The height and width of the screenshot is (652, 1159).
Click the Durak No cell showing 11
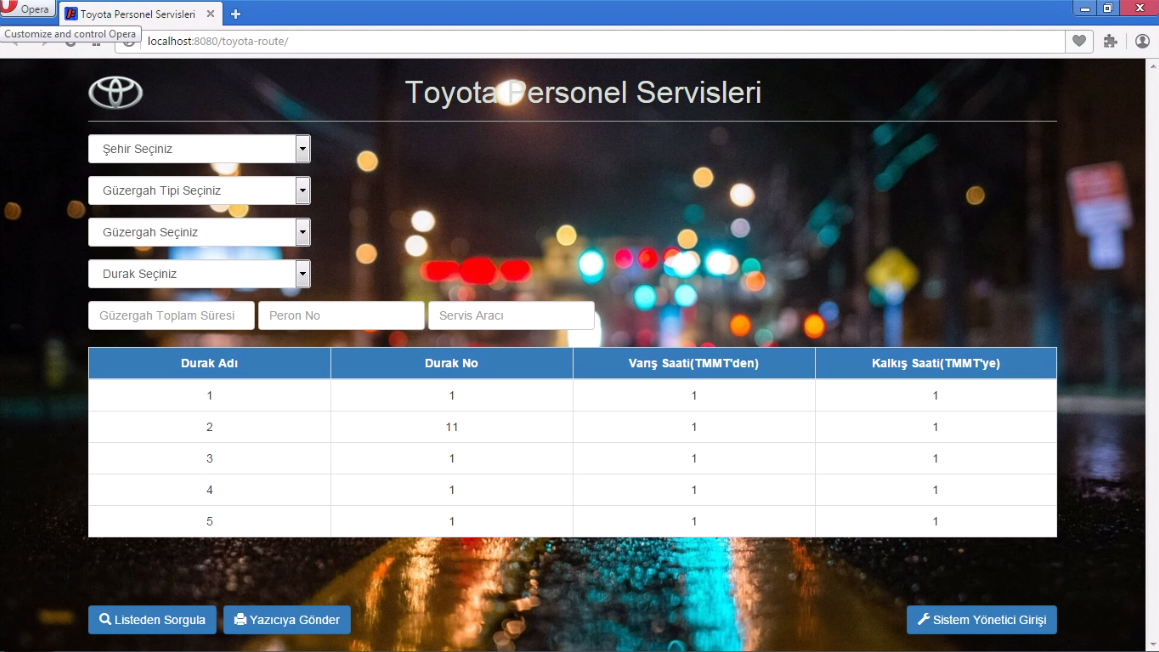coord(452,427)
